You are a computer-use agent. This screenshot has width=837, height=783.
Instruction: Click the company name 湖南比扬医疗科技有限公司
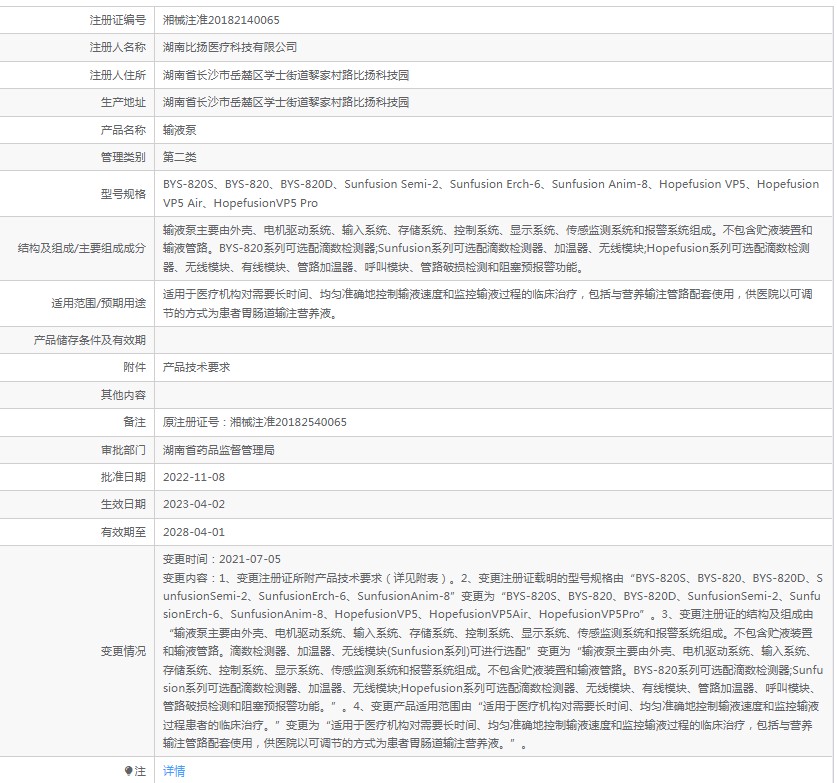click(230, 48)
